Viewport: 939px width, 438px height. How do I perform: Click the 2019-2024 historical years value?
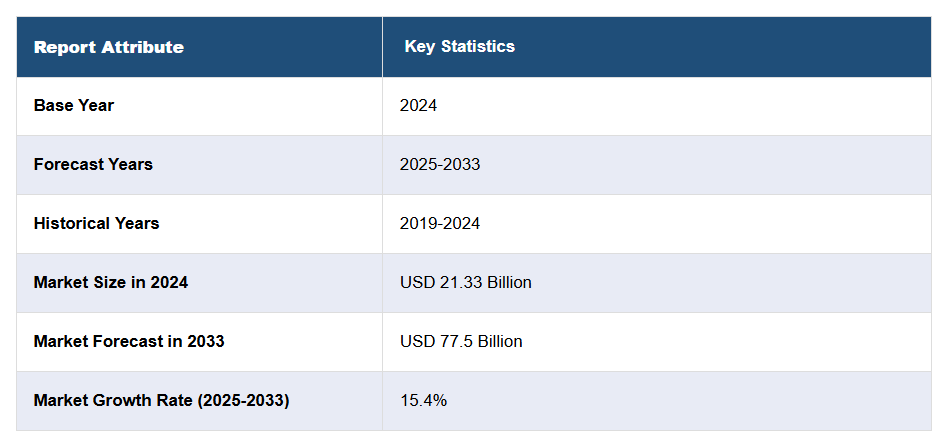pos(440,223)
